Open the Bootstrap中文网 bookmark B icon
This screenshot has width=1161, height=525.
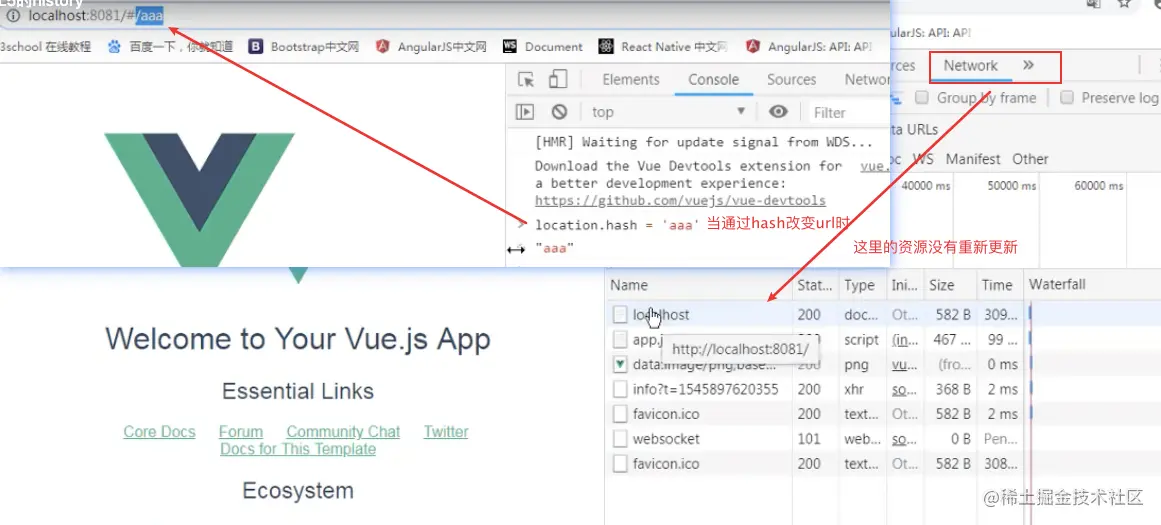click(x=255, y=47)
